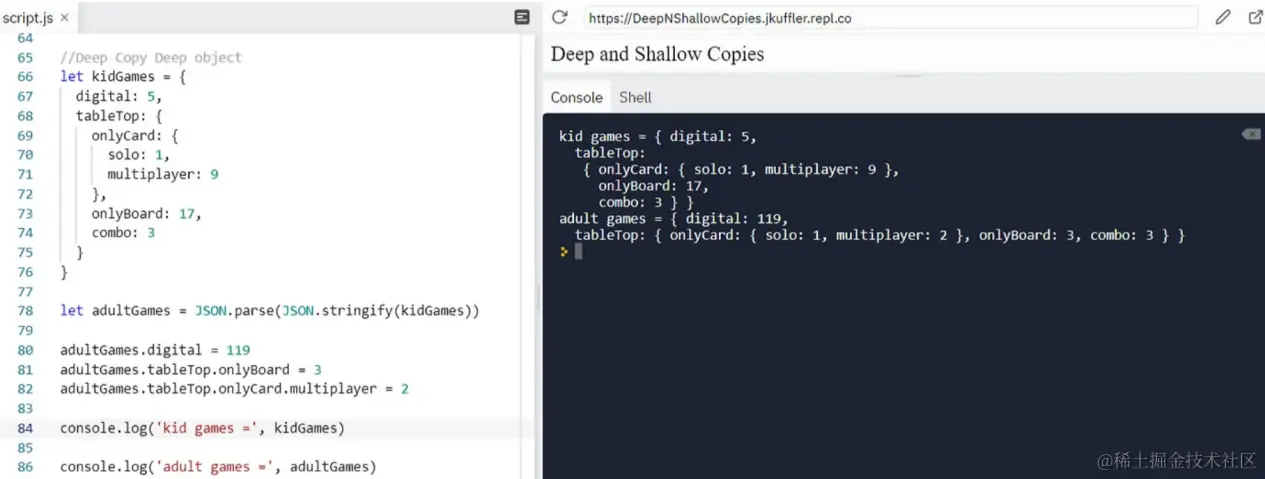Close the script.js editor tab

click(65, 18)
